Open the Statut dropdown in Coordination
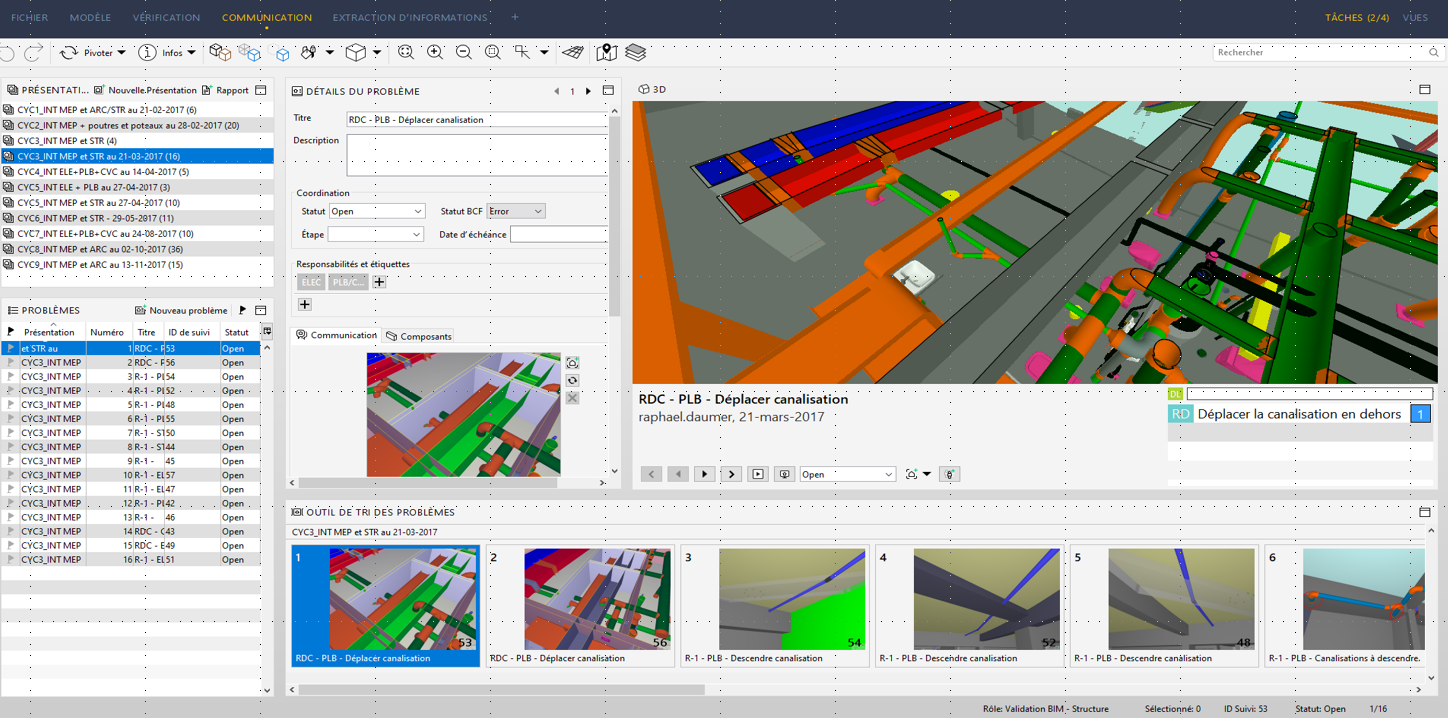 click(x=377, y=211)
